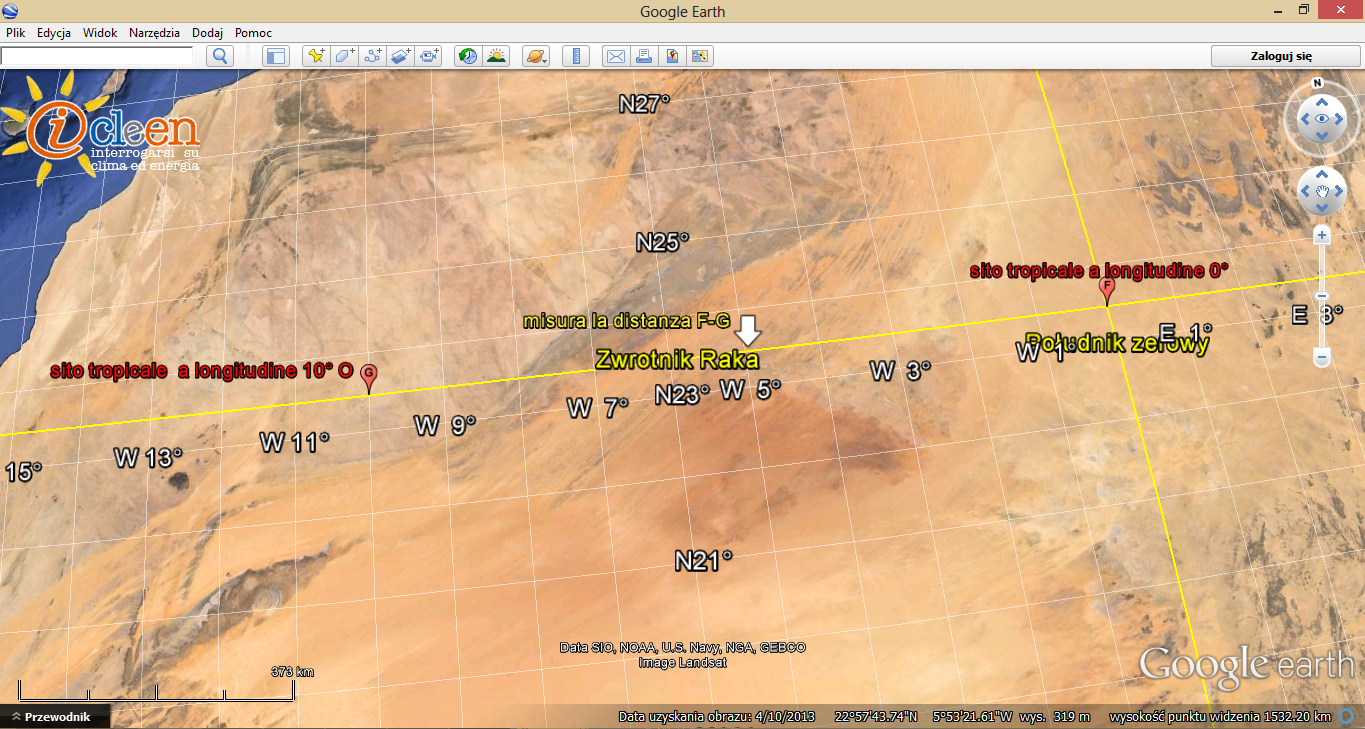
Task: Click the 'W 7°' longitude label
Action: [597, 407]
